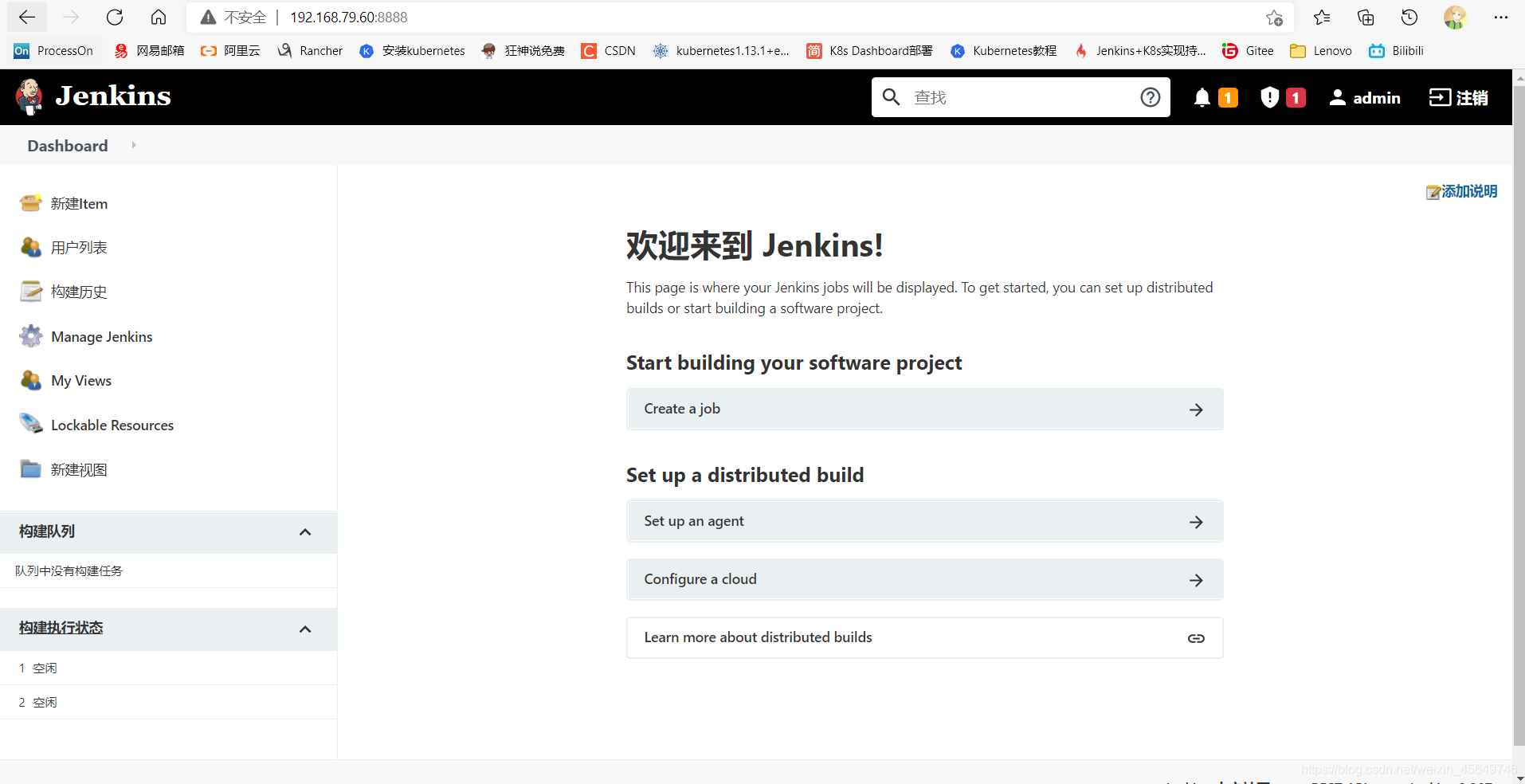Click the magnifier search icon
1525x784 pixels.
(x=891, y=97)
